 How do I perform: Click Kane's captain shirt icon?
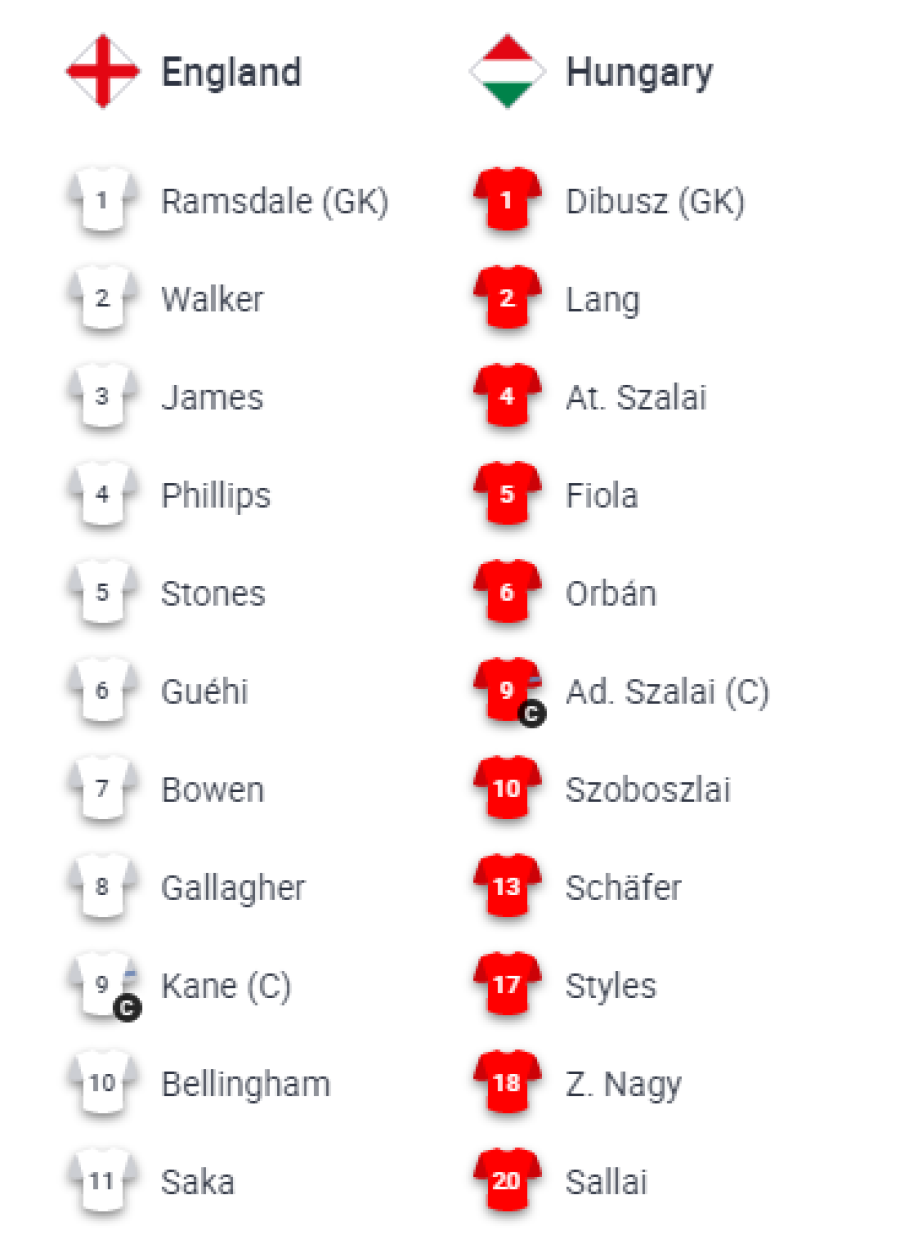(x=102, y=986)
